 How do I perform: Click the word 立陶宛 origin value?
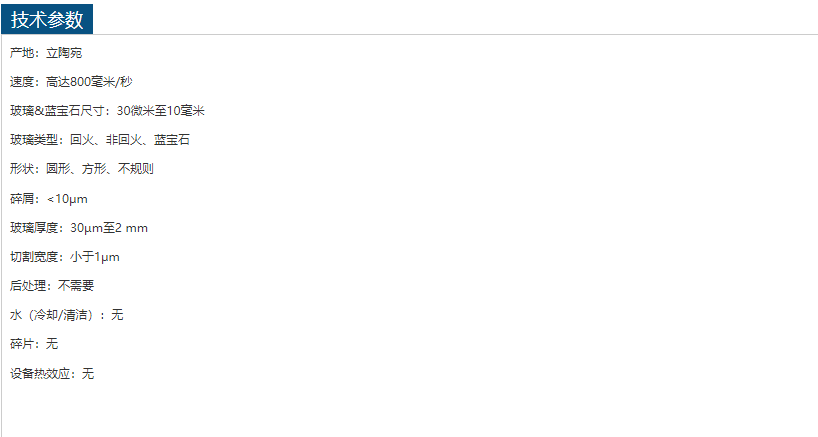[64, 53]
